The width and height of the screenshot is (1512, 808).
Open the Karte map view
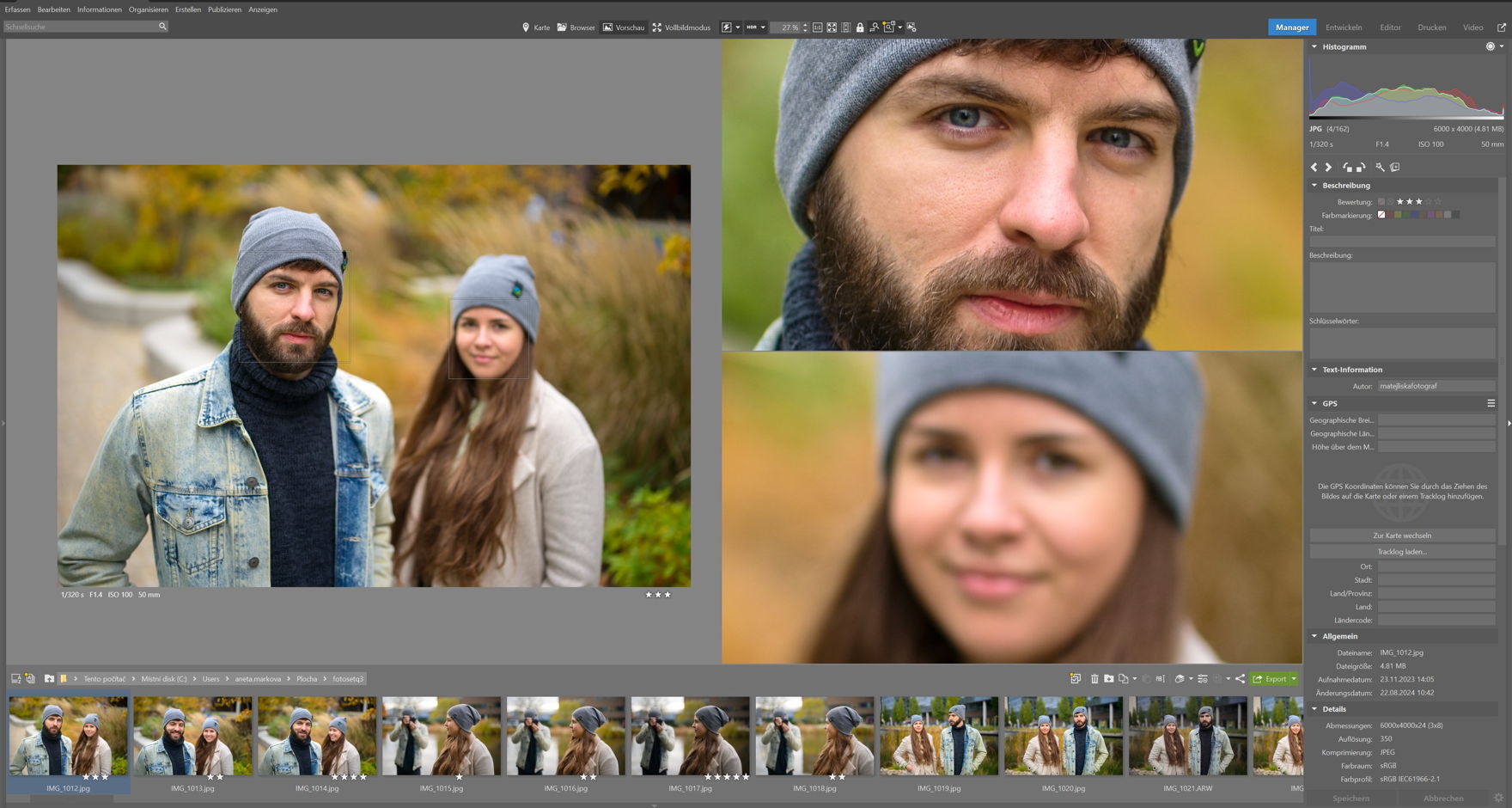coord(536,28)
